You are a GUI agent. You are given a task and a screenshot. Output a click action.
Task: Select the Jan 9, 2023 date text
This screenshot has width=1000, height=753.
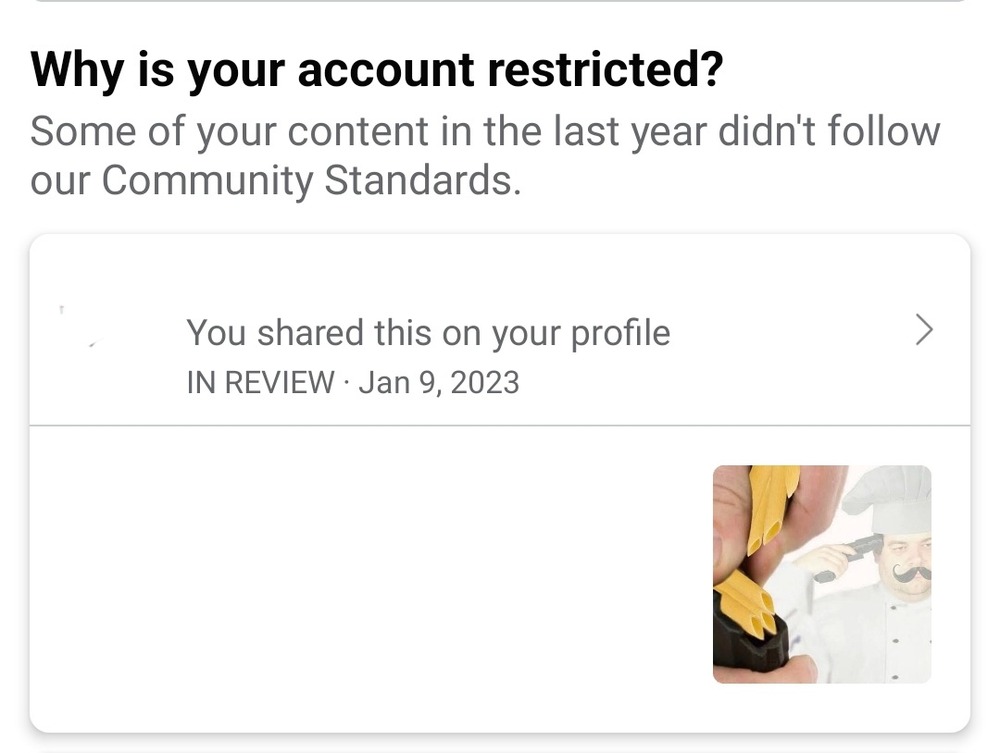point(438,382)
